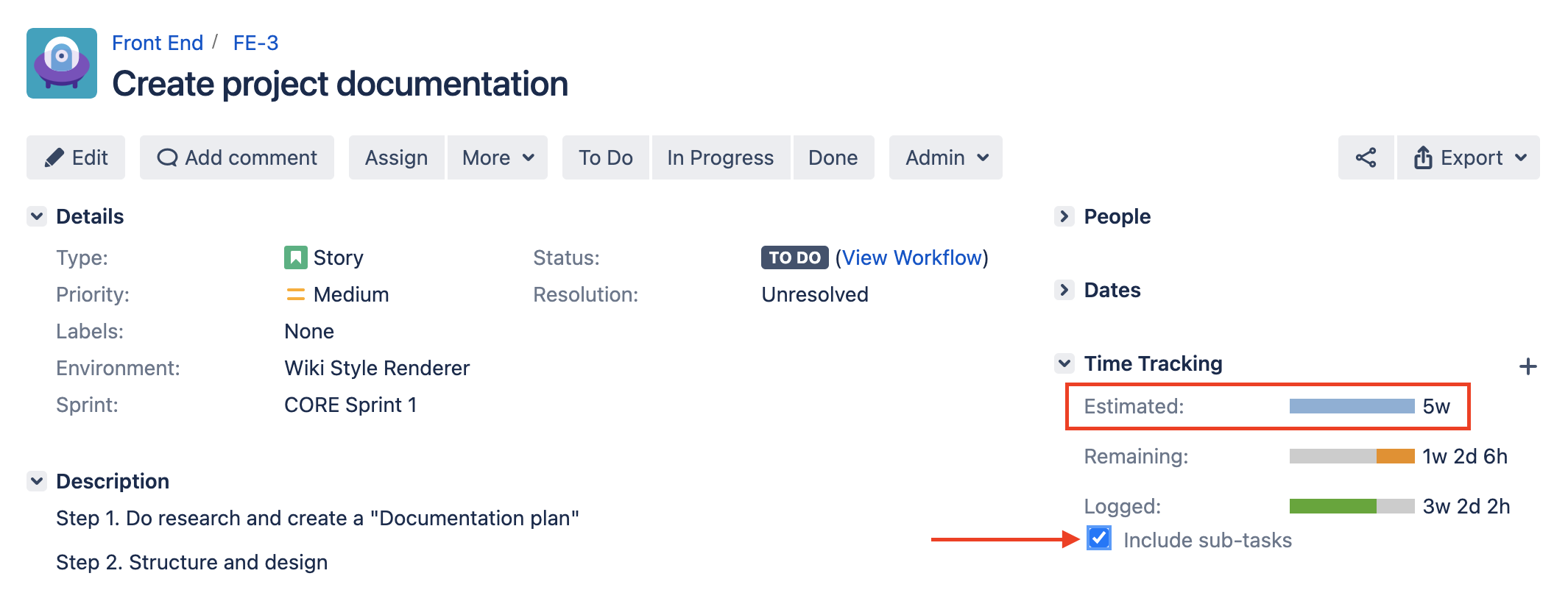Viewport: 1568px width, 590px height.
Task: Transition the issue to In Progress
Action: tap(720, 157)
